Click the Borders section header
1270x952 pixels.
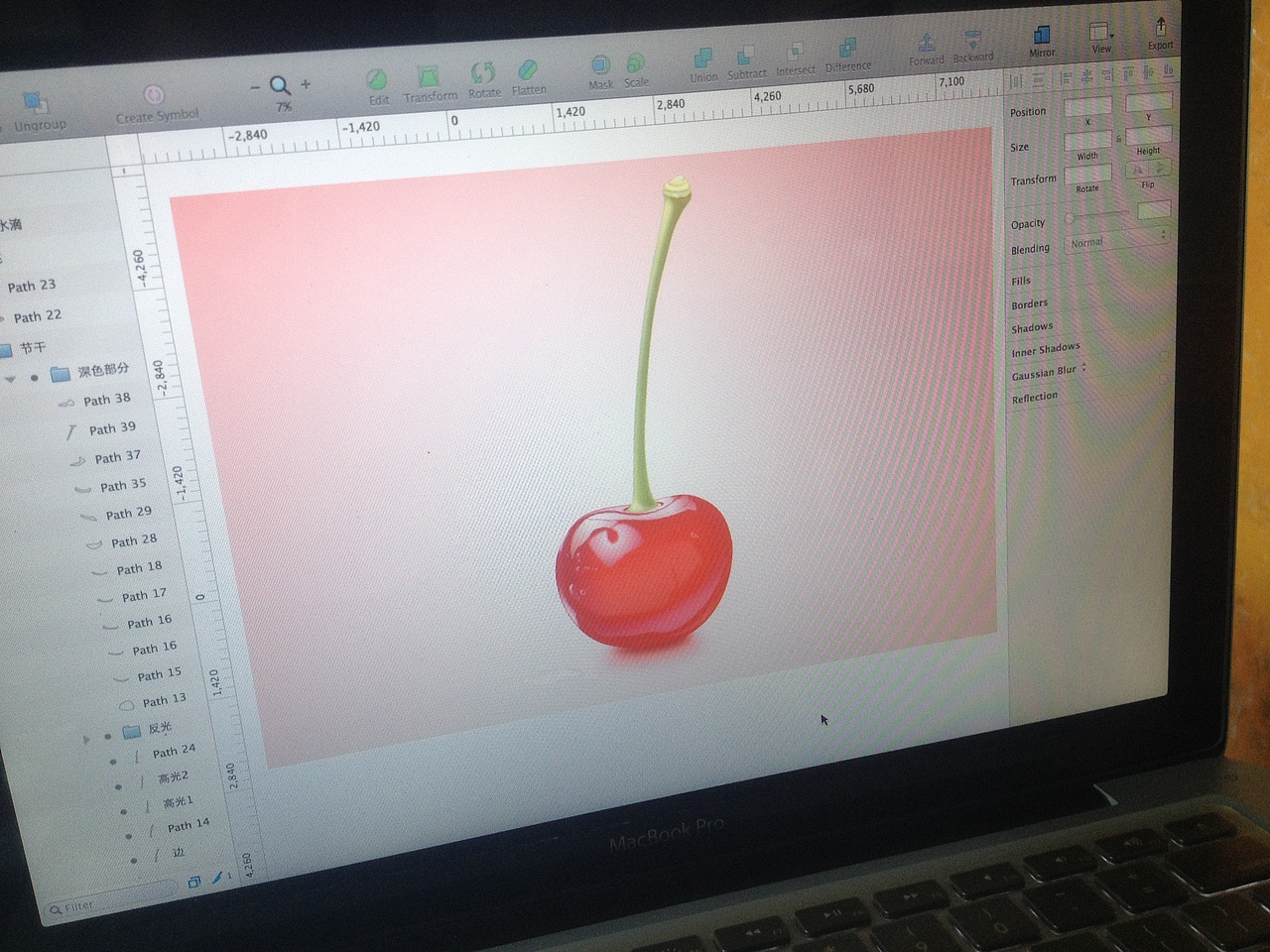(x=1029, y=304)
